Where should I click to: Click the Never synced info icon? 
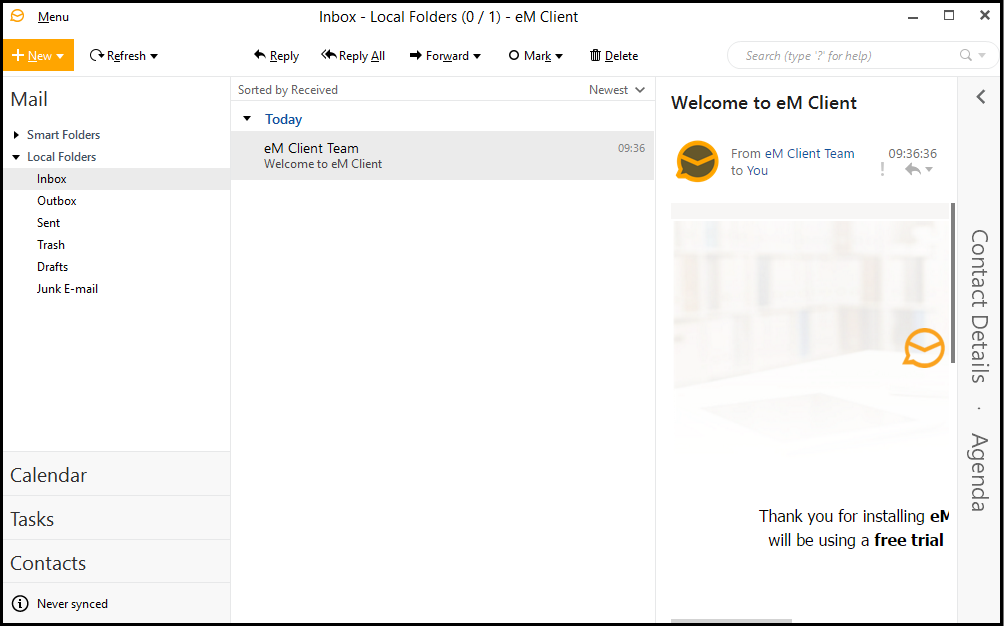coord(20,604)
